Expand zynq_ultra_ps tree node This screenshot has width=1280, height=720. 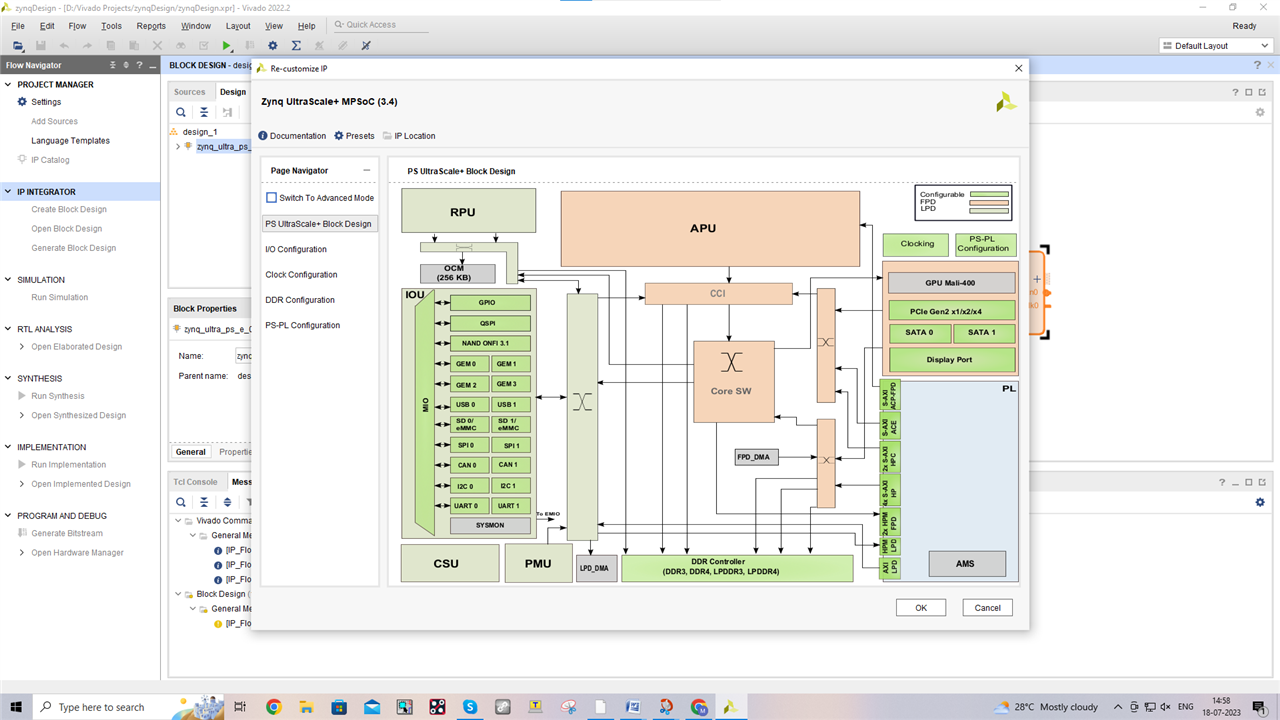click(178, 146)
